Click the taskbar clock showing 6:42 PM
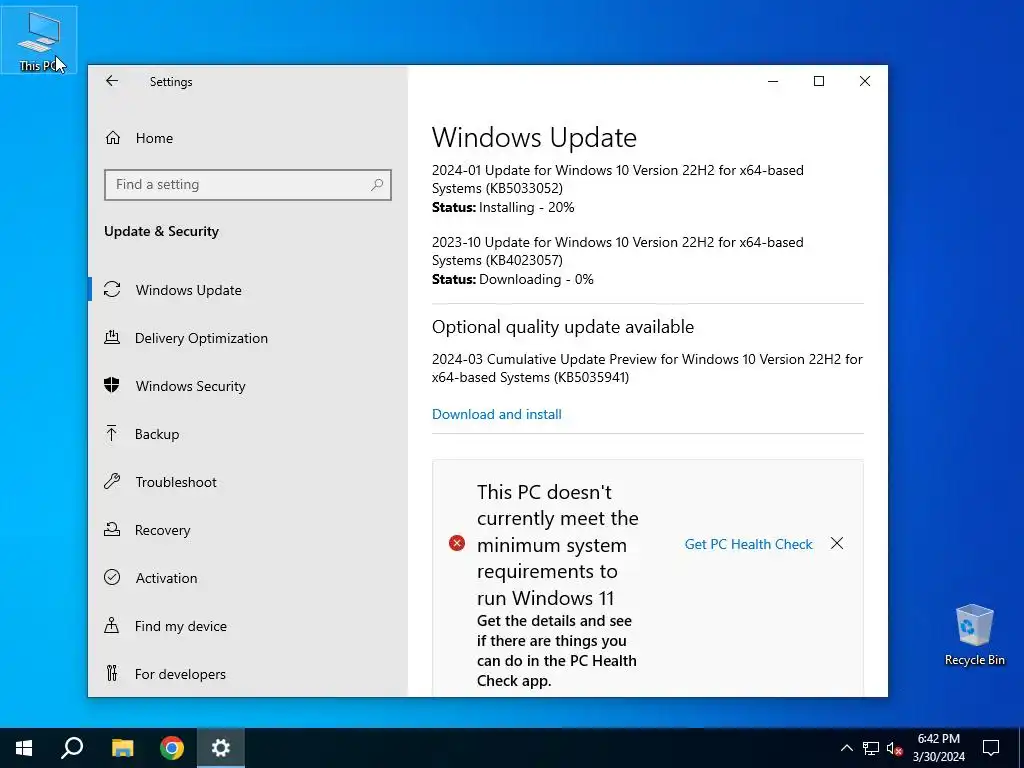 (x=938, y=748)
